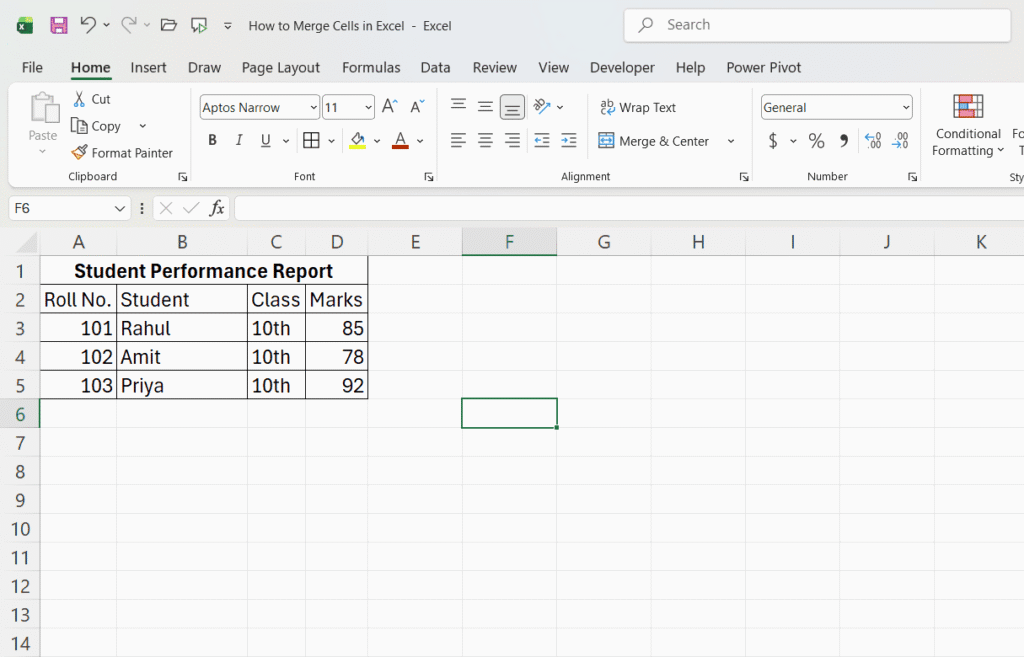Click Decrease Decimal icon
The height and width of the screenshot is (657, 1024).
pos(900,140)
